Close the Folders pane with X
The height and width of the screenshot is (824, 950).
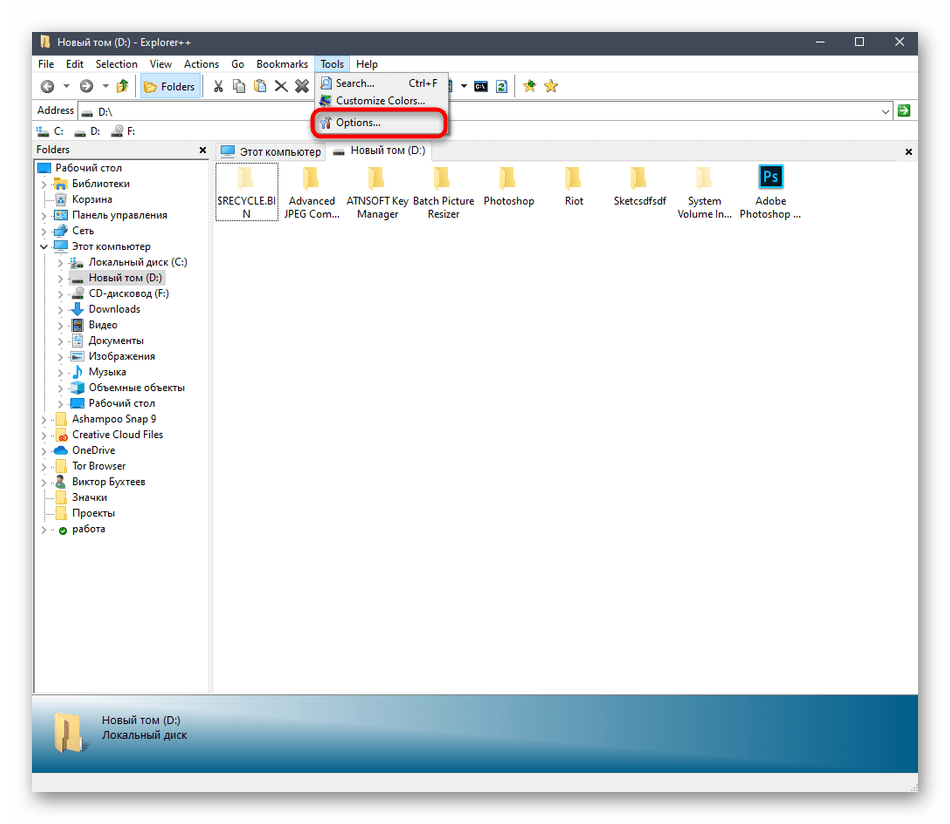201,151
